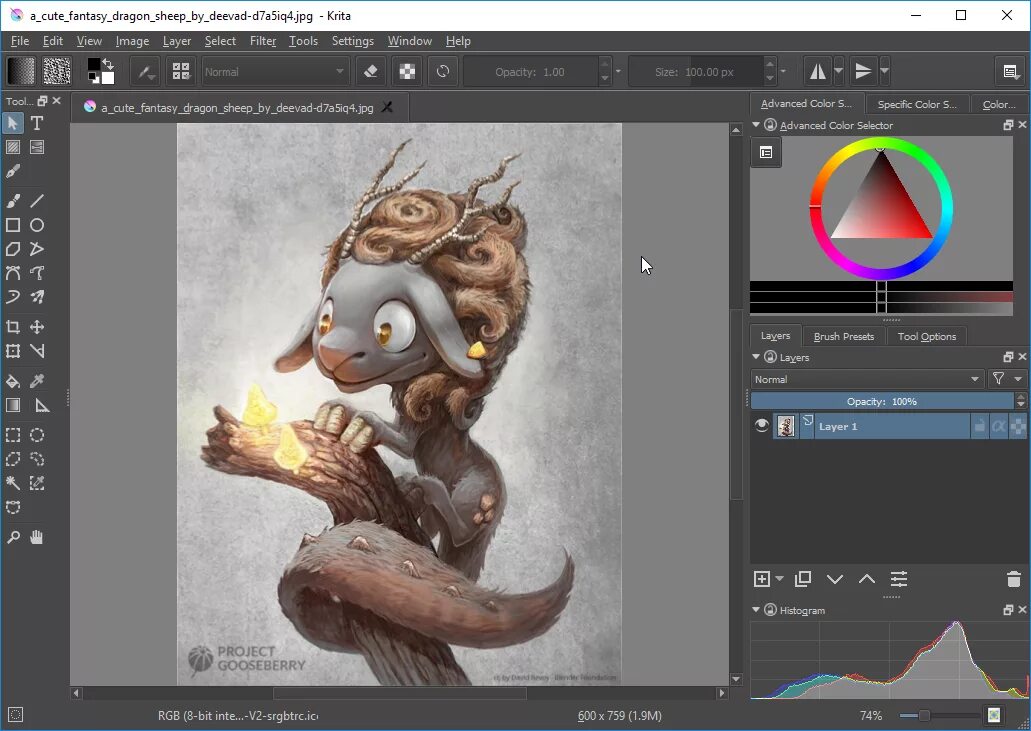
Task: Select the Contiguous Selection magic wand tool
Action: tap(12, 484)
